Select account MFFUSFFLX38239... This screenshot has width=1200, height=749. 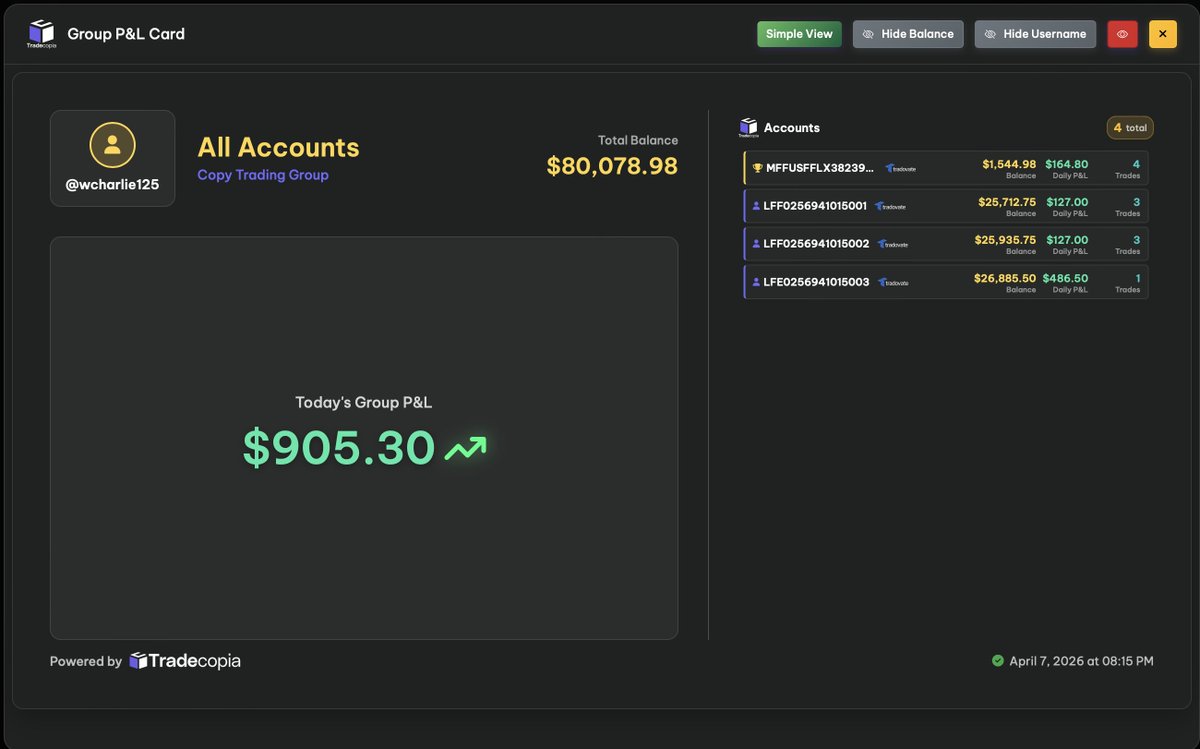[x=820, y=168]
